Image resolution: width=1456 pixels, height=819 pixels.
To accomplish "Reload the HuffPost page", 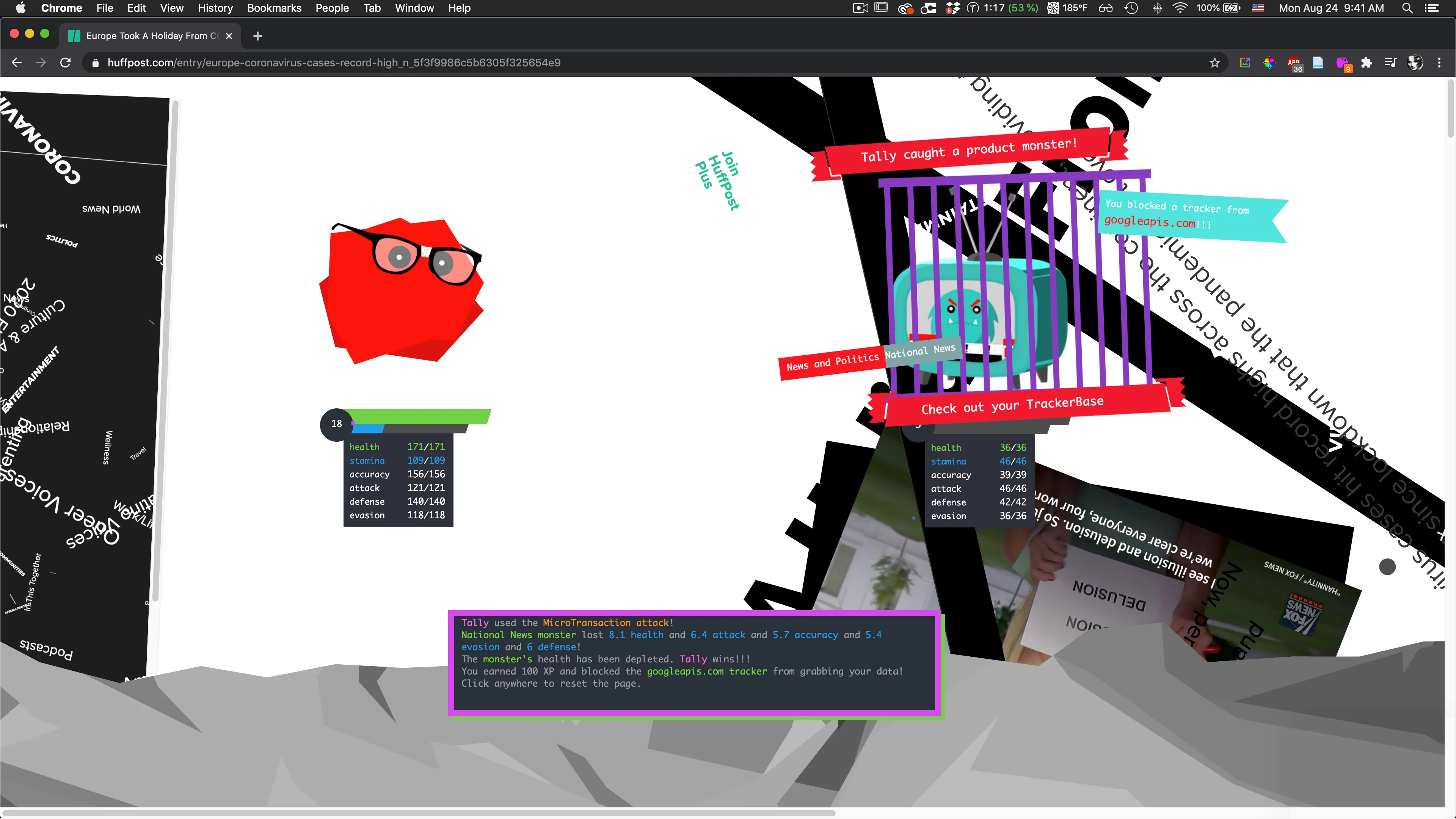I will click(66, 63).
